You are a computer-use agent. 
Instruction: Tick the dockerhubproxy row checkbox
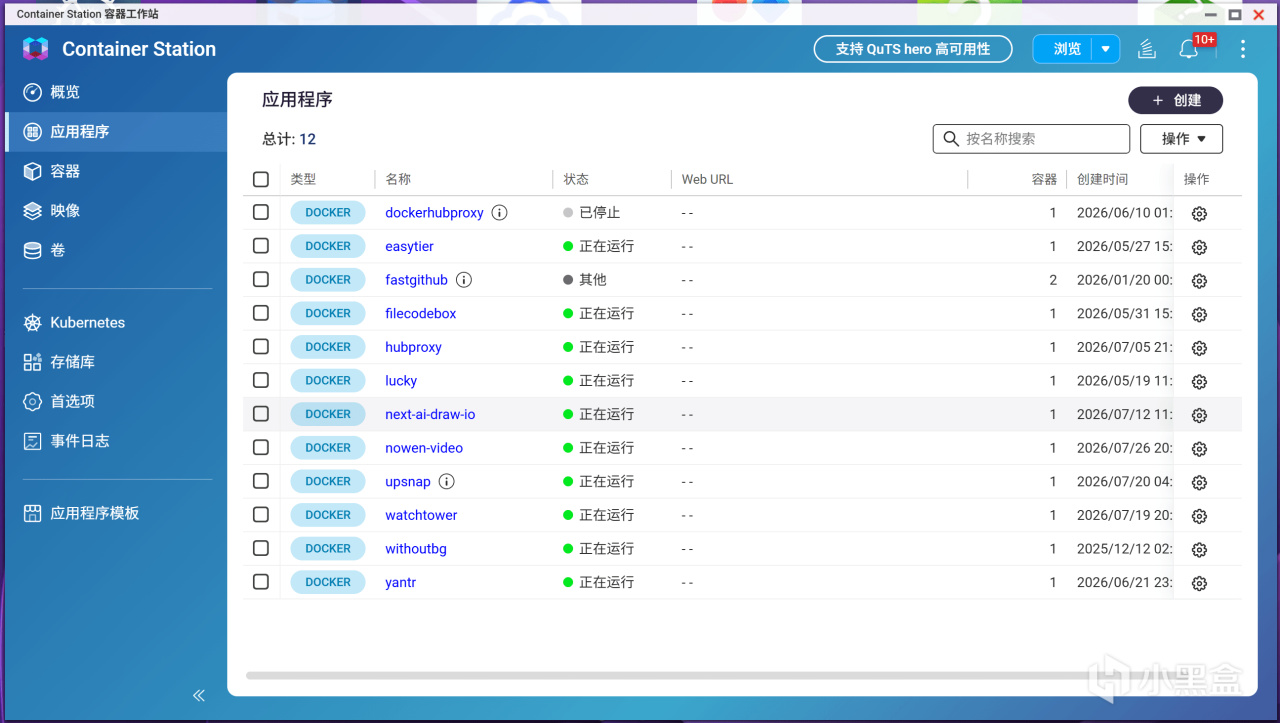click(x=261, y=212)
